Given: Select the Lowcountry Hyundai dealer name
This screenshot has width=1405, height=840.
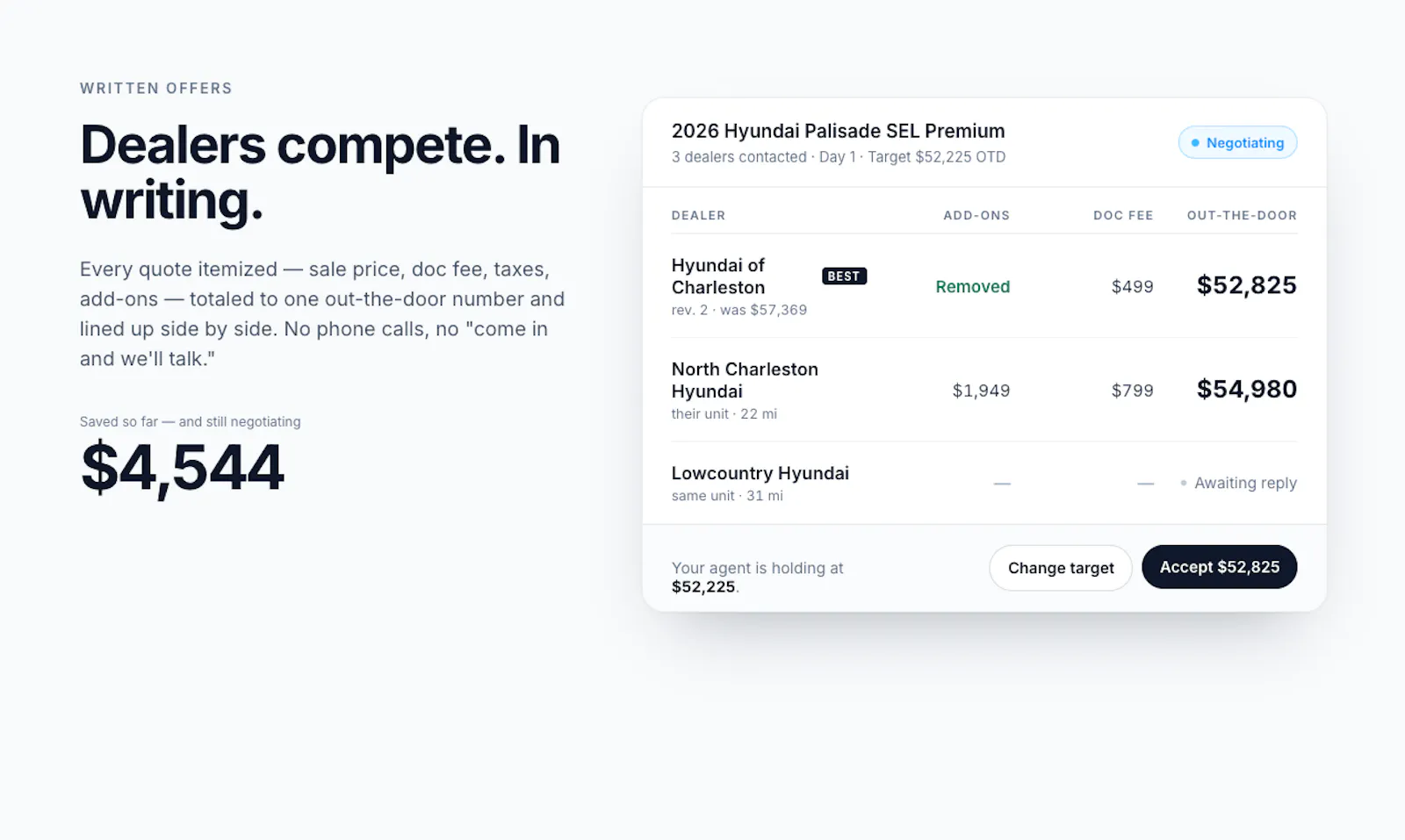Looking at the screenshot, I should coord(760,473).
